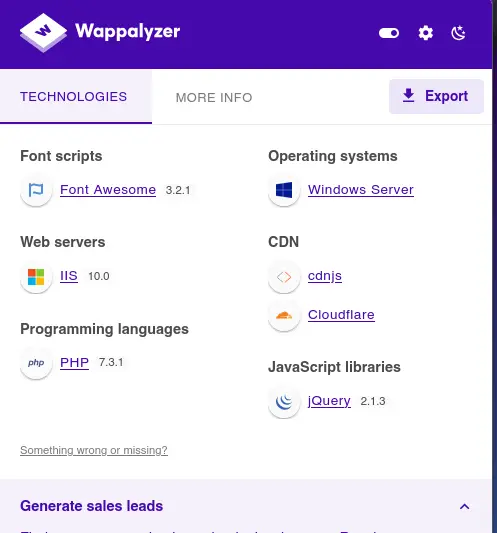497x533 pixels.
Task: Open the IIS link
Action: click(x=69, y=276)
